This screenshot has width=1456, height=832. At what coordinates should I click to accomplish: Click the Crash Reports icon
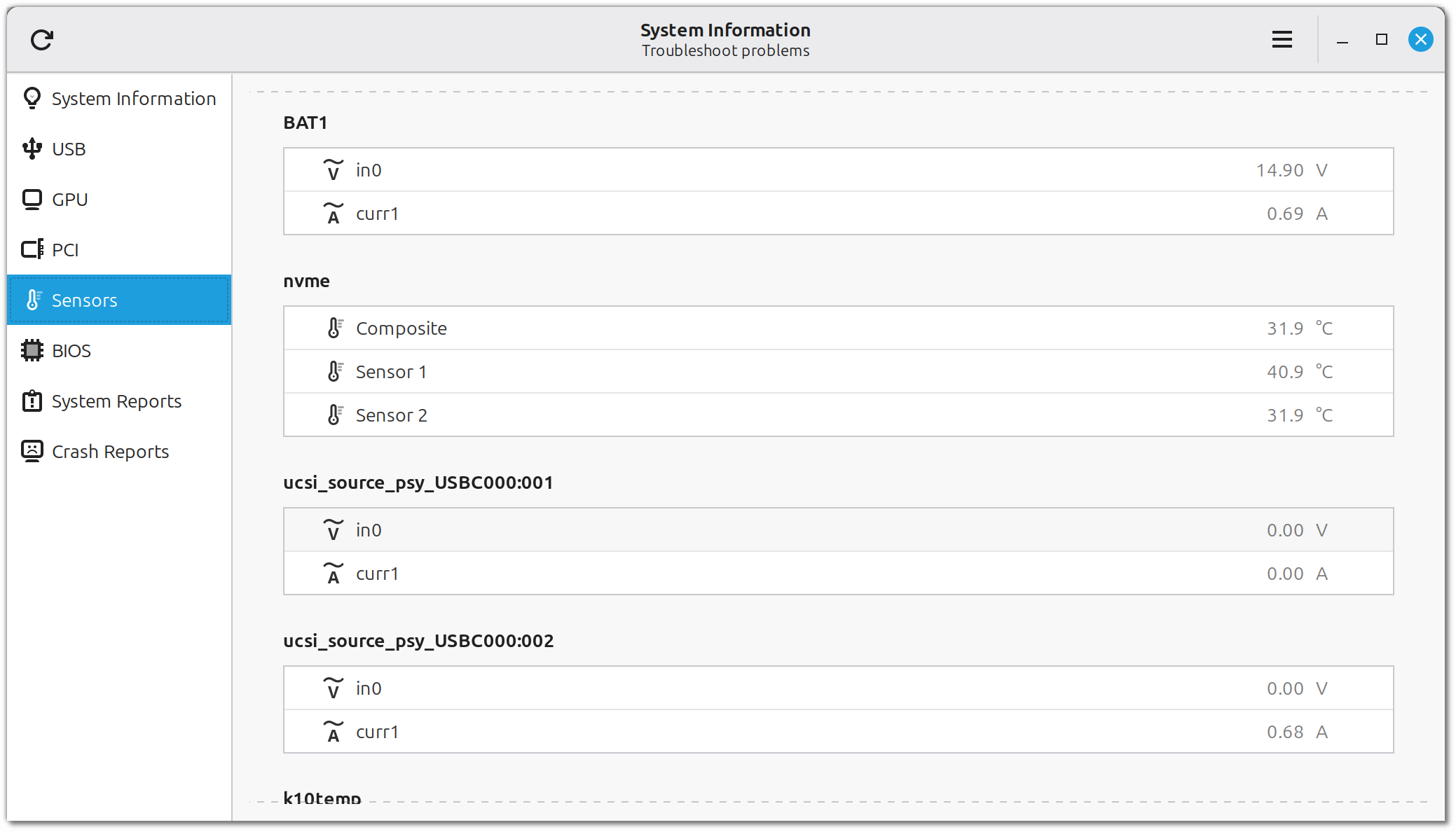click(x=32, y=452)
